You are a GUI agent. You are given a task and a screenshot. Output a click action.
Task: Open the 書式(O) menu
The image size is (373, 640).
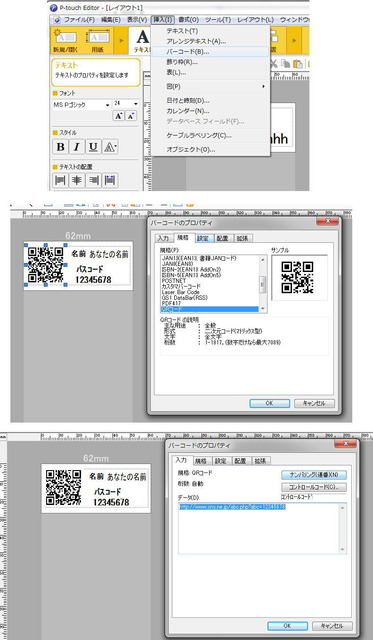tap(189, 20)
